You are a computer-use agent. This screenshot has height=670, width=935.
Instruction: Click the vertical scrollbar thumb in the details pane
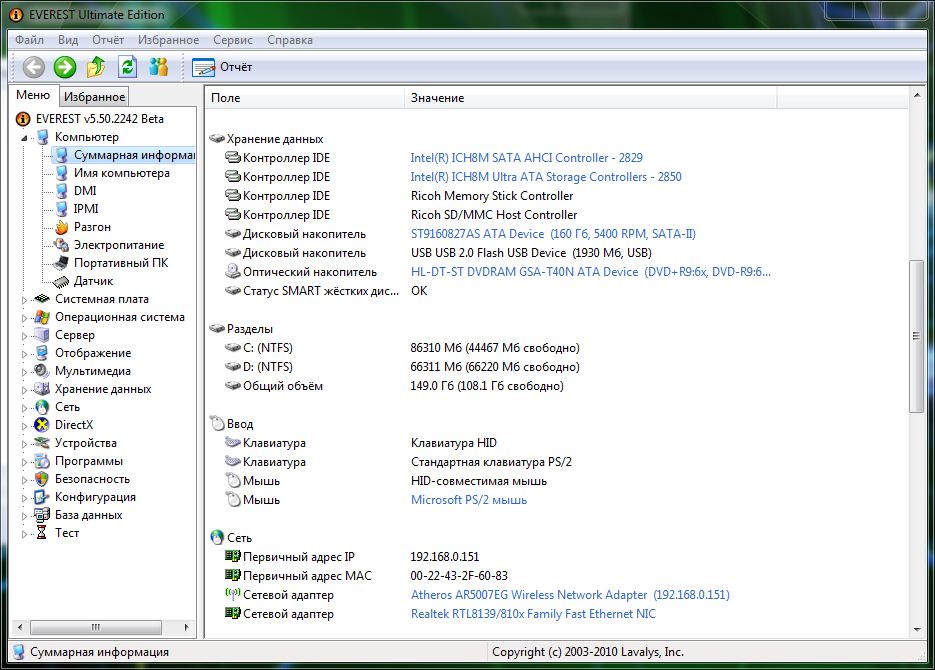pos(917,336)
